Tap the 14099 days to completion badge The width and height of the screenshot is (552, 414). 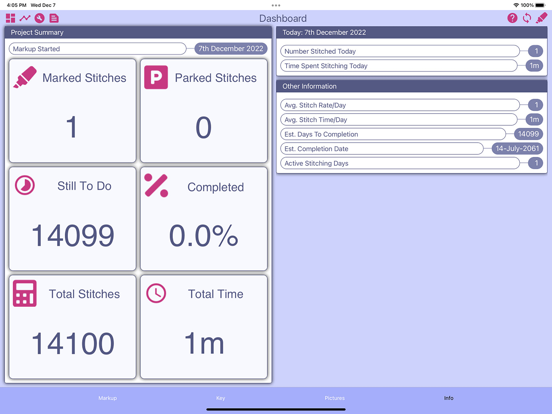click(528, 134)
